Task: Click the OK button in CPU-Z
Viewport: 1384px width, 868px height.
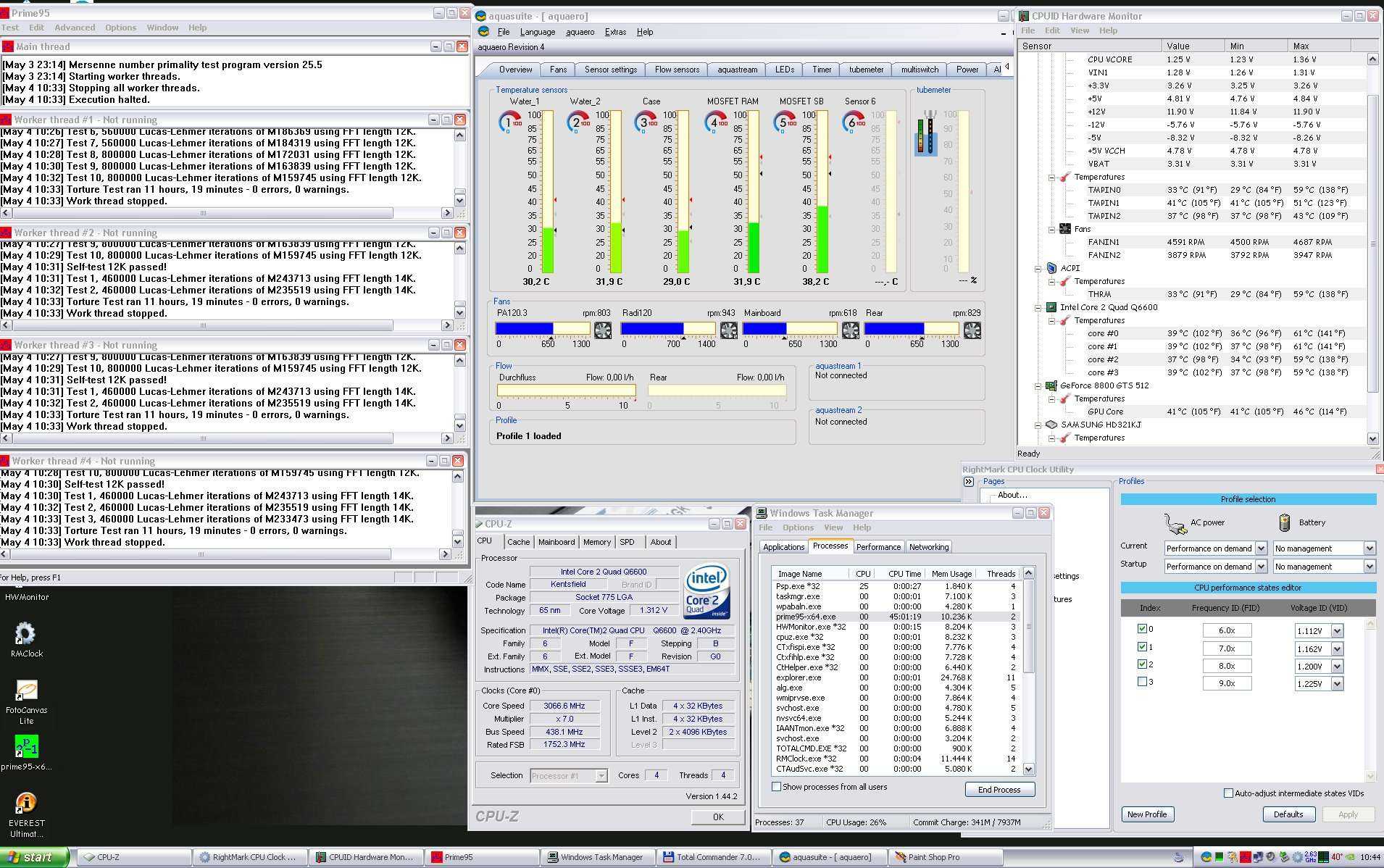Action: [717, 817]
